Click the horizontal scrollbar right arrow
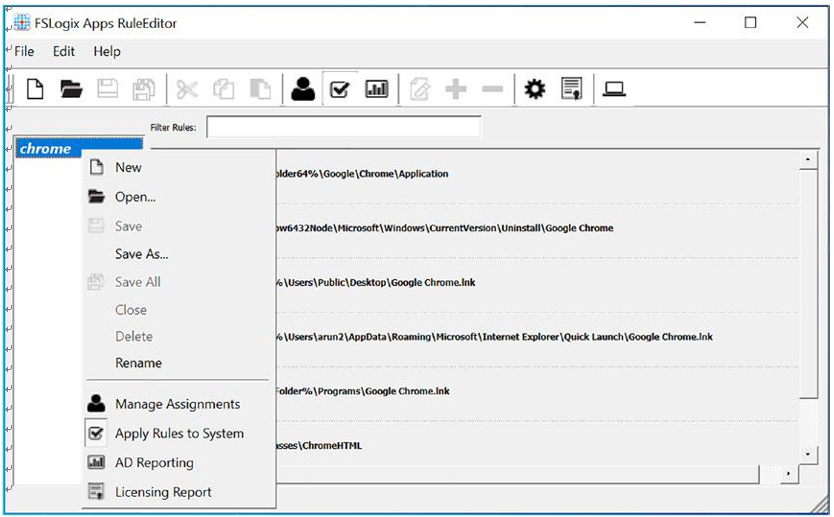This screenshot has width=834, height=517. coord(788,473)
